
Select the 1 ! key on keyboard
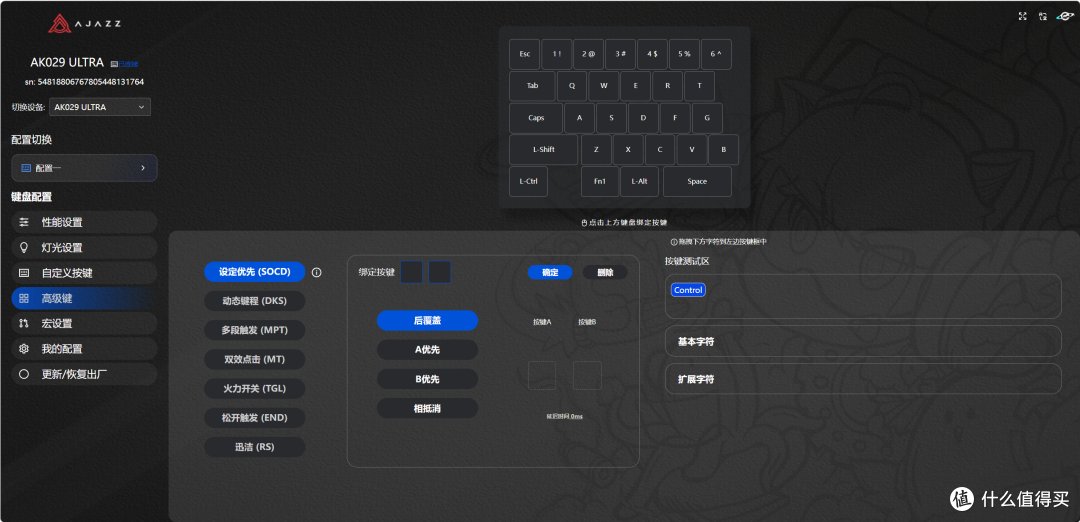tap(557, 54)
